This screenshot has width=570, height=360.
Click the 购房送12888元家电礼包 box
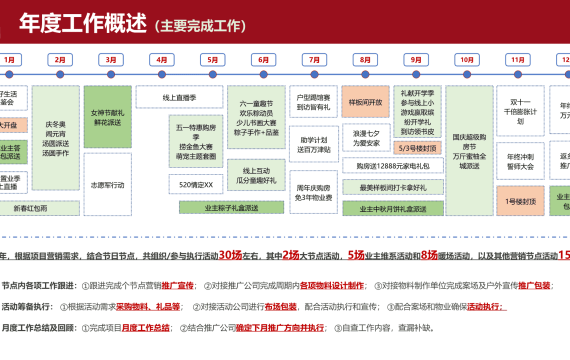click(393, 165)
